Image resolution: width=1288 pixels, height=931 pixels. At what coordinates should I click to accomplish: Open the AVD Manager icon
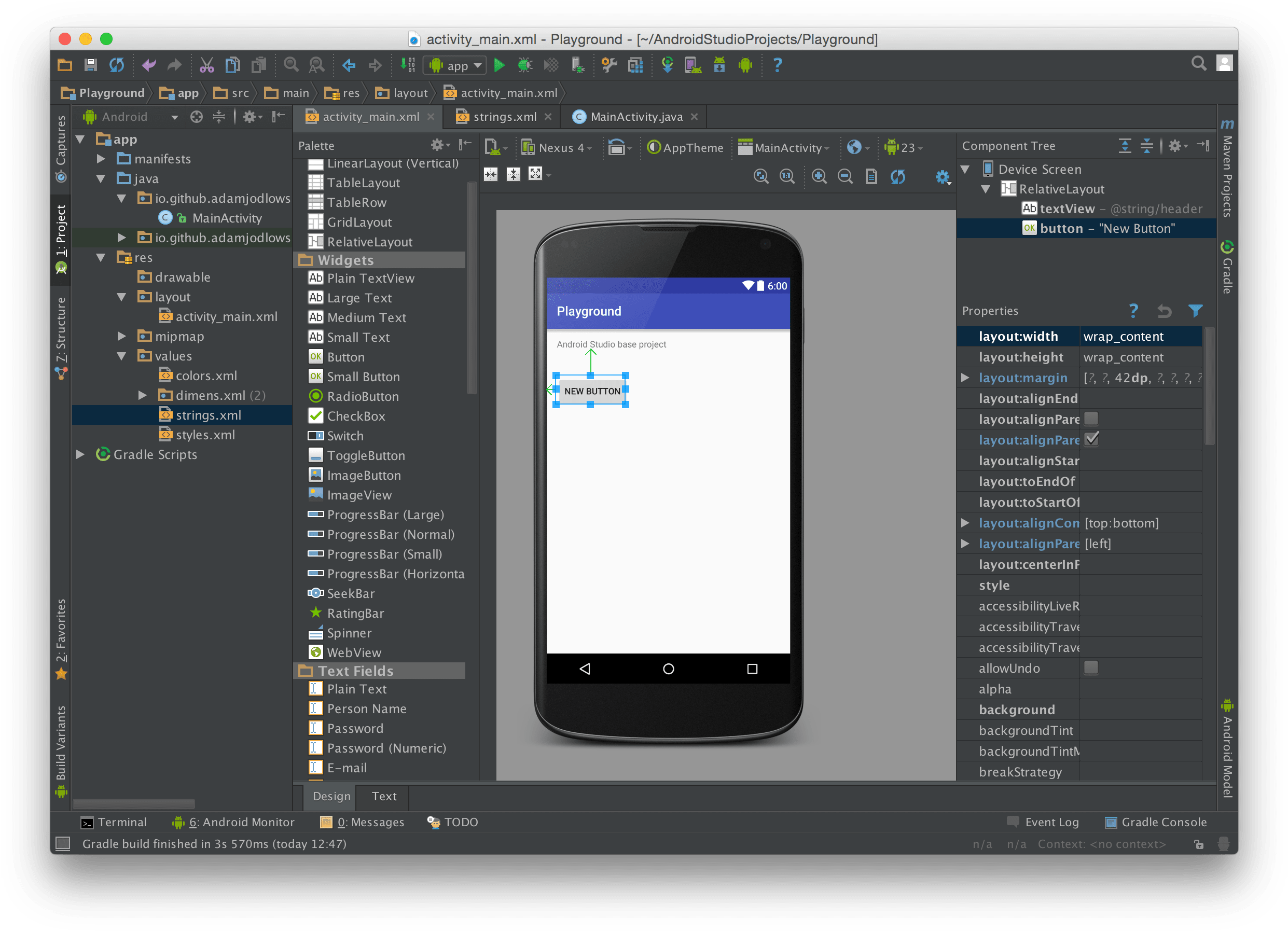point(693,65)
